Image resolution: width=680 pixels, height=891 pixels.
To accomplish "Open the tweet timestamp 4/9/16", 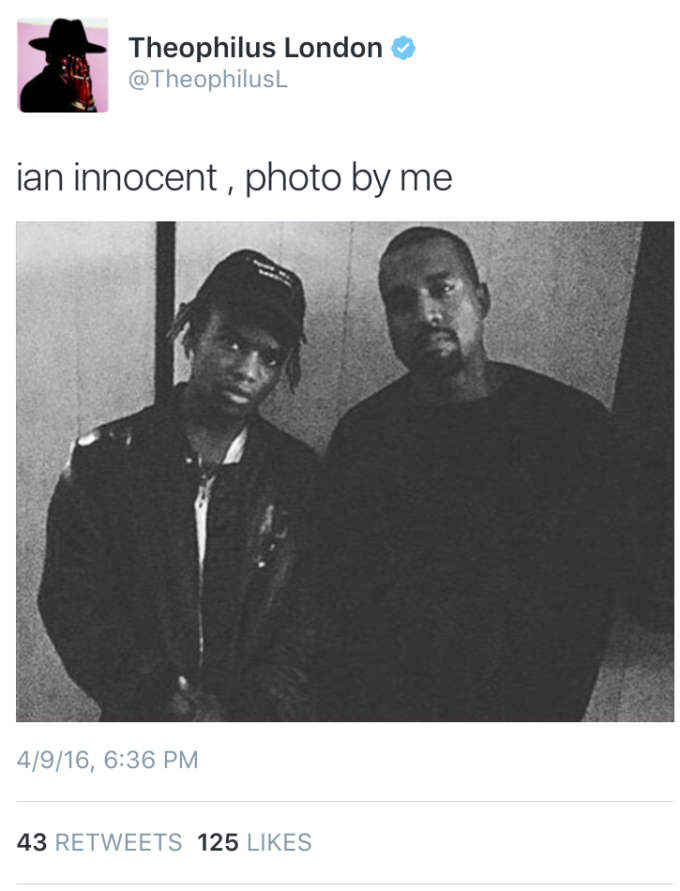I will (x=54, y=760).
